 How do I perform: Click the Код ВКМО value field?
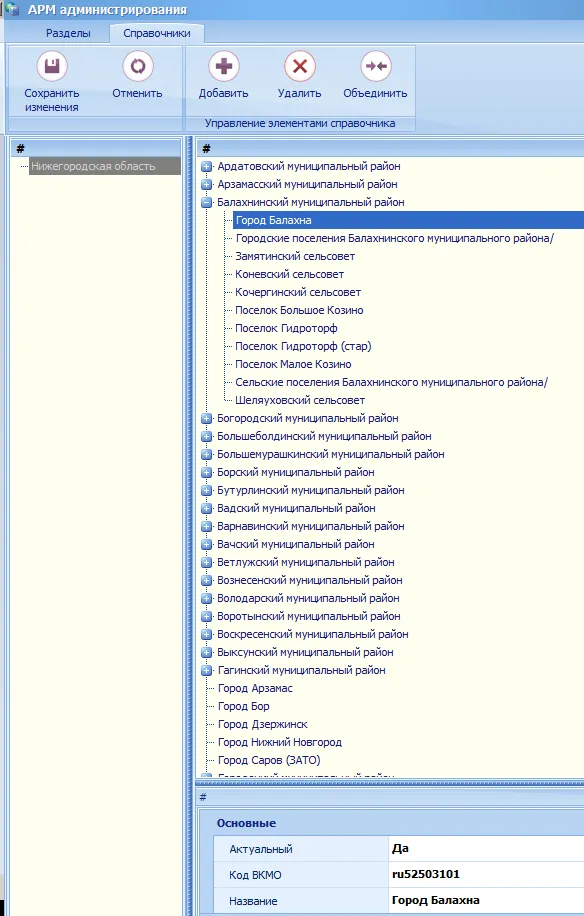coord(486,875)
